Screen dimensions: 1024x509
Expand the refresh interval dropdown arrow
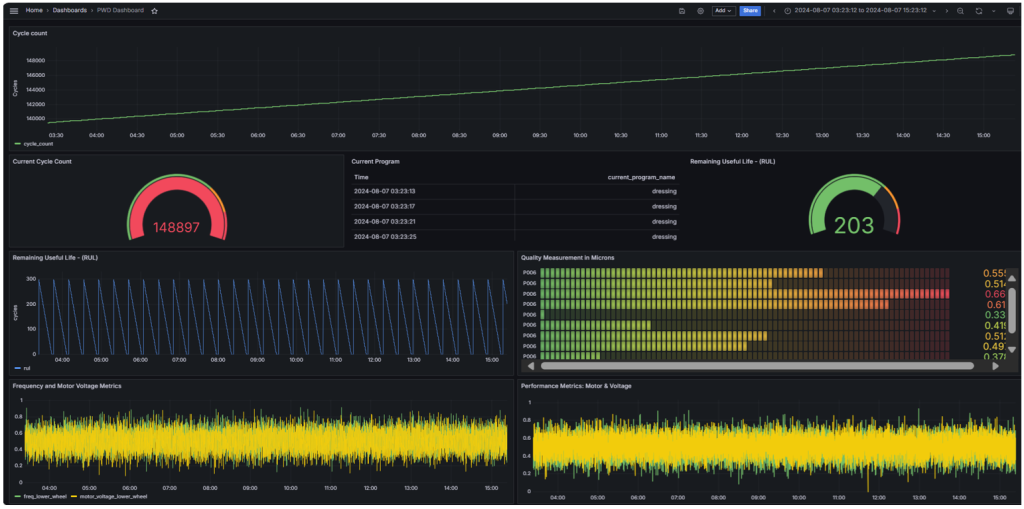click(x=992, y=10)
